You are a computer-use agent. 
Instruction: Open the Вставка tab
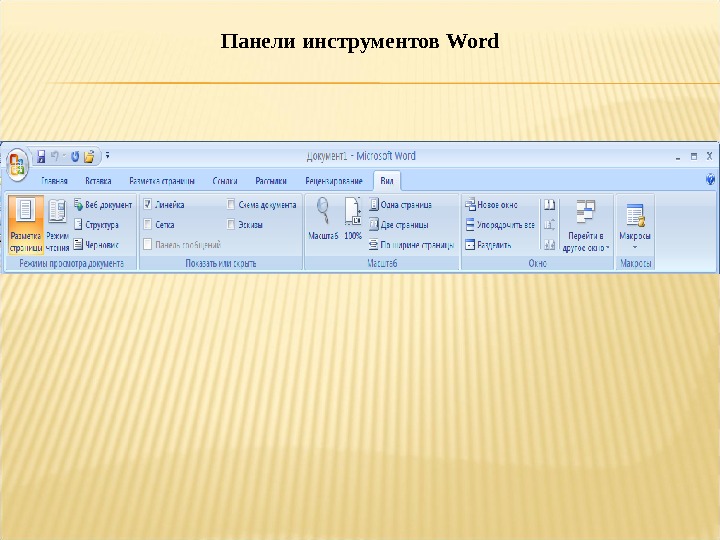click(98, 181)
